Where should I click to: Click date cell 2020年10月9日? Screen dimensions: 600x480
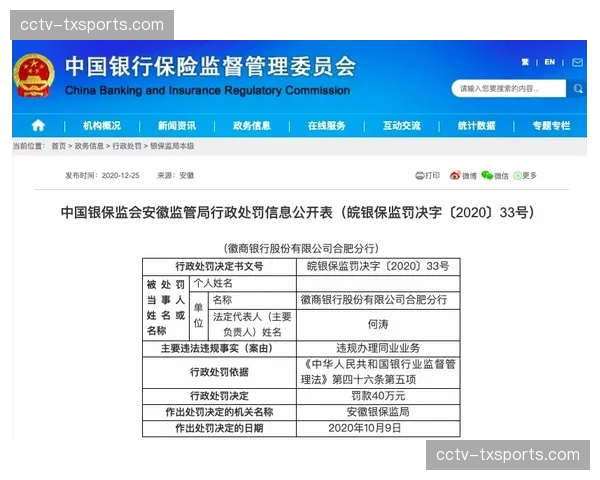pos(378,428)
